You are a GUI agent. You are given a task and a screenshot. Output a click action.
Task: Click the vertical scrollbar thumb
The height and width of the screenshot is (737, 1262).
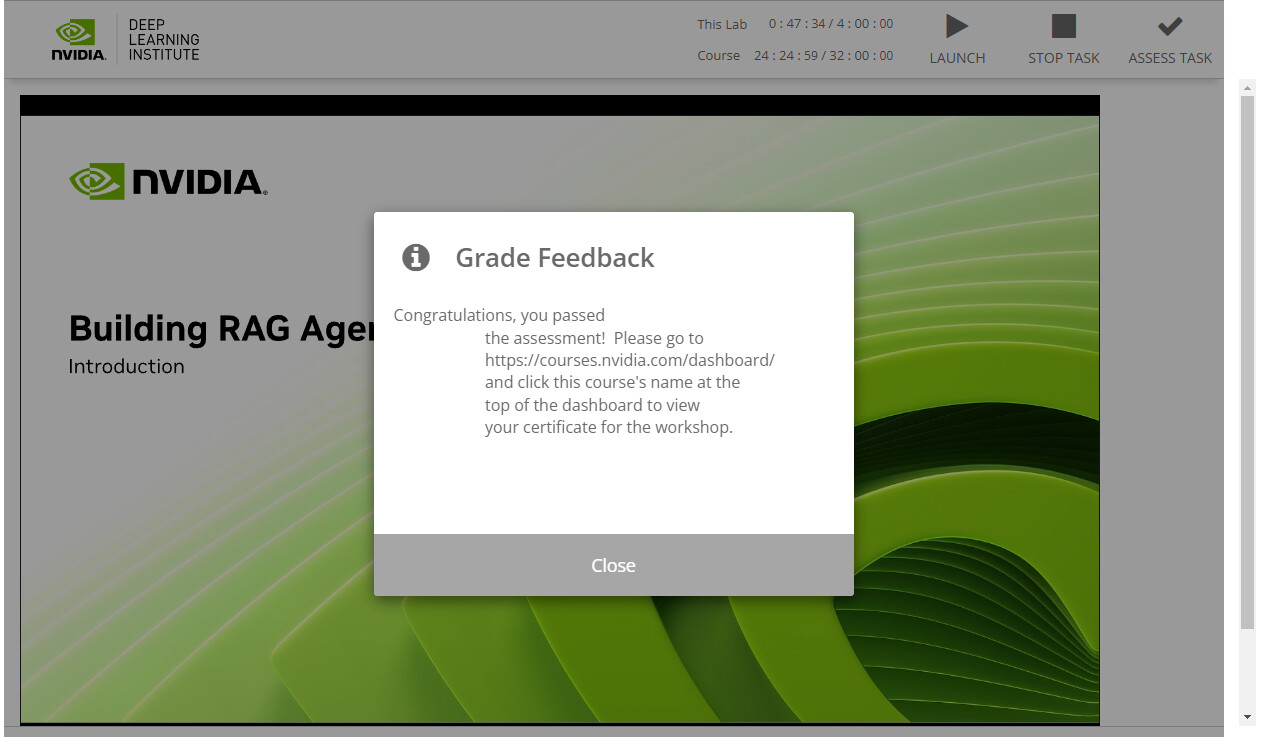1247,364
